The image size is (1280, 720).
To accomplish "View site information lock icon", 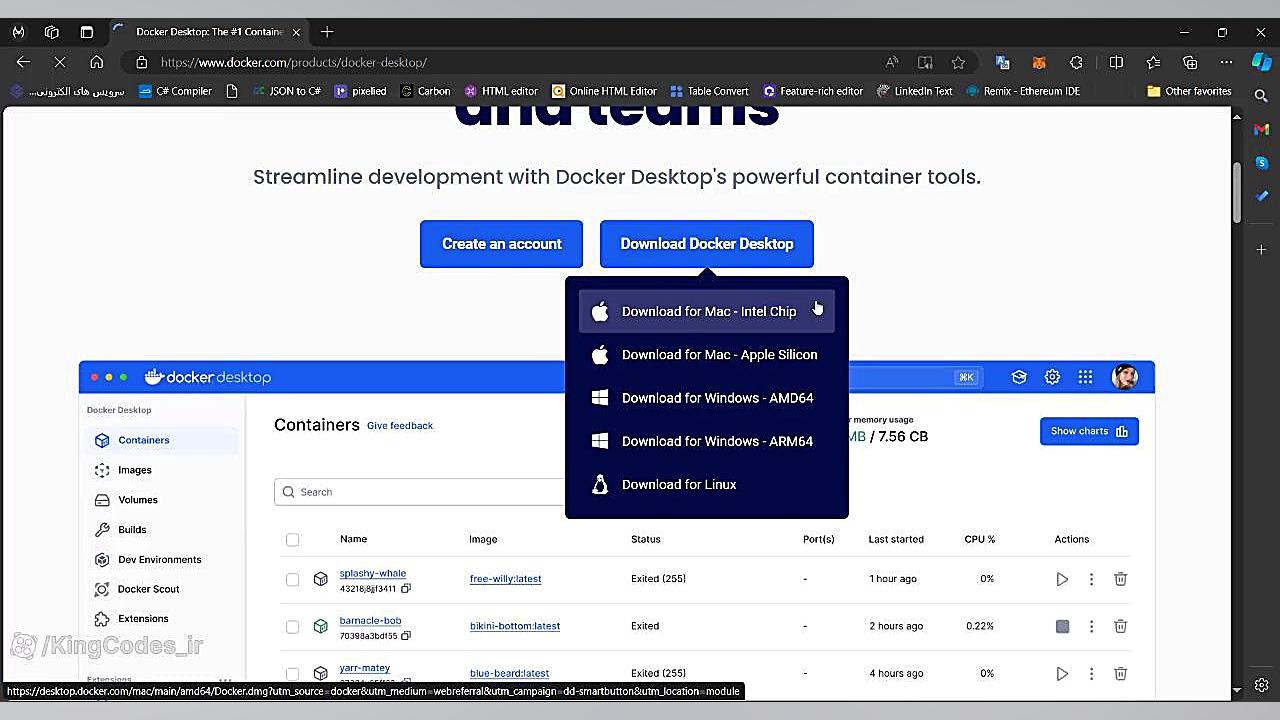I will coord(141,62).
